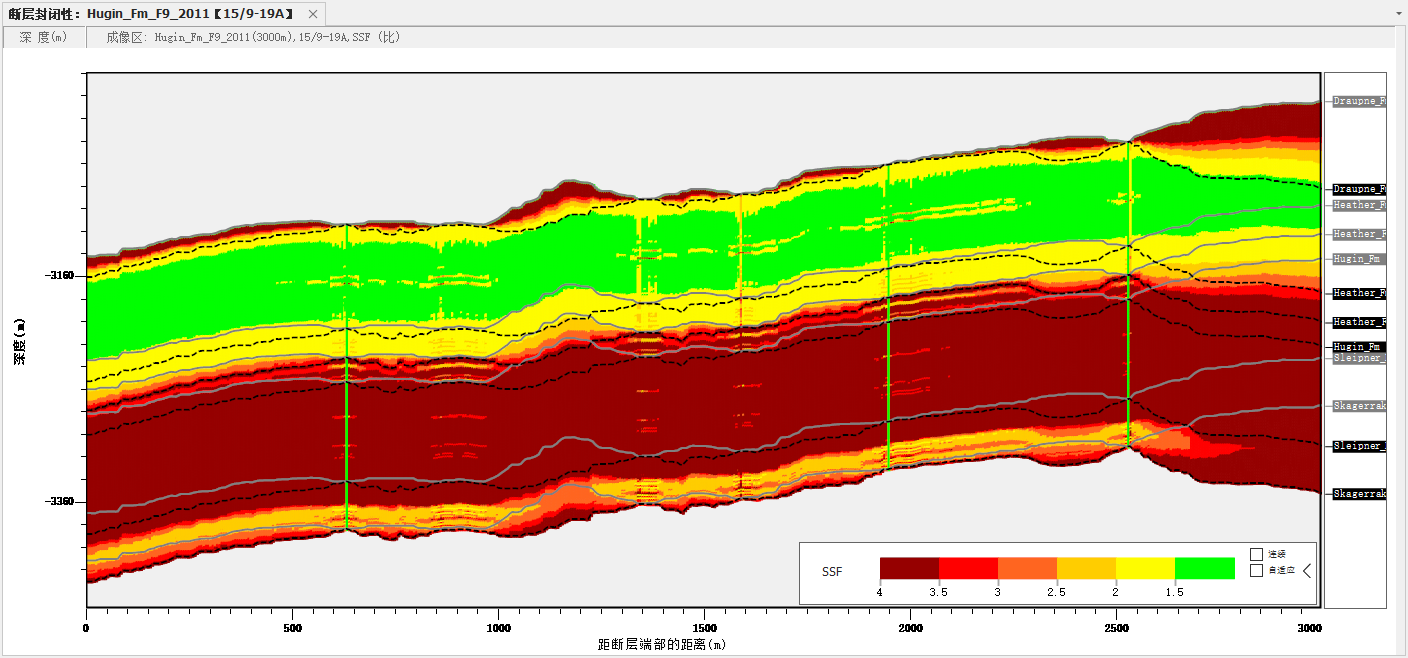Click the legend tick value 4
The image size is (1408, 658).
tap(880, 592)
